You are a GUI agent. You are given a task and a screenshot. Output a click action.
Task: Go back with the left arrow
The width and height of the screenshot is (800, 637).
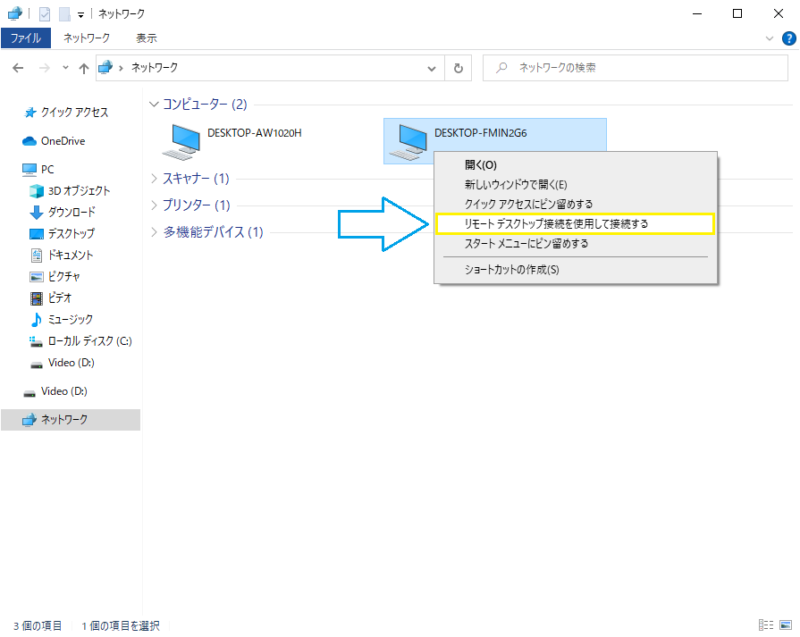18,68
